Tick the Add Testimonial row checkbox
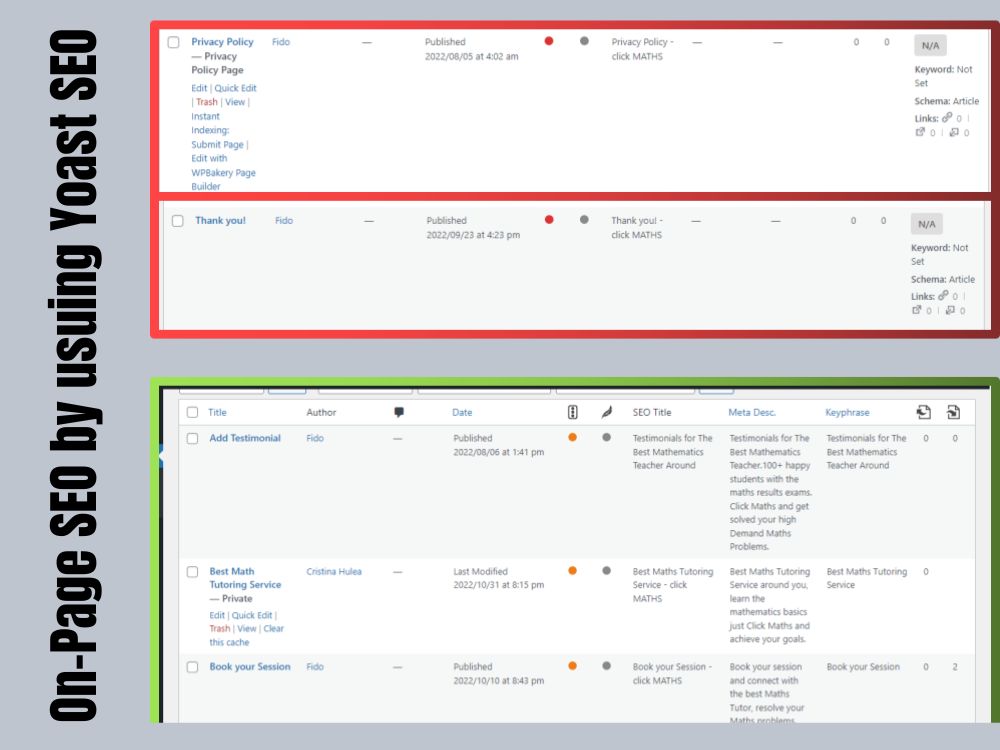Image resolution: width=1000 pixels, height=750 pixels. [193, 438]
